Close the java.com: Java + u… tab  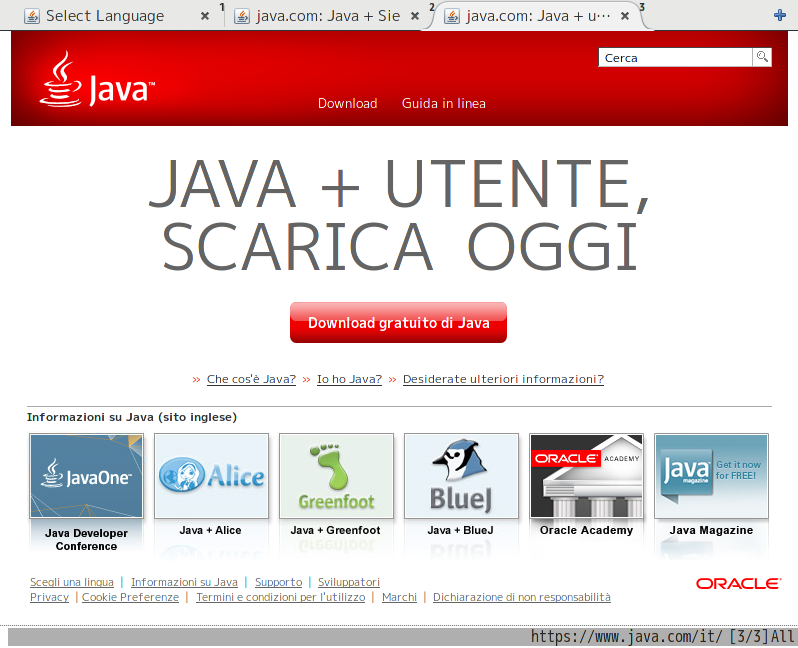[625, 16]
